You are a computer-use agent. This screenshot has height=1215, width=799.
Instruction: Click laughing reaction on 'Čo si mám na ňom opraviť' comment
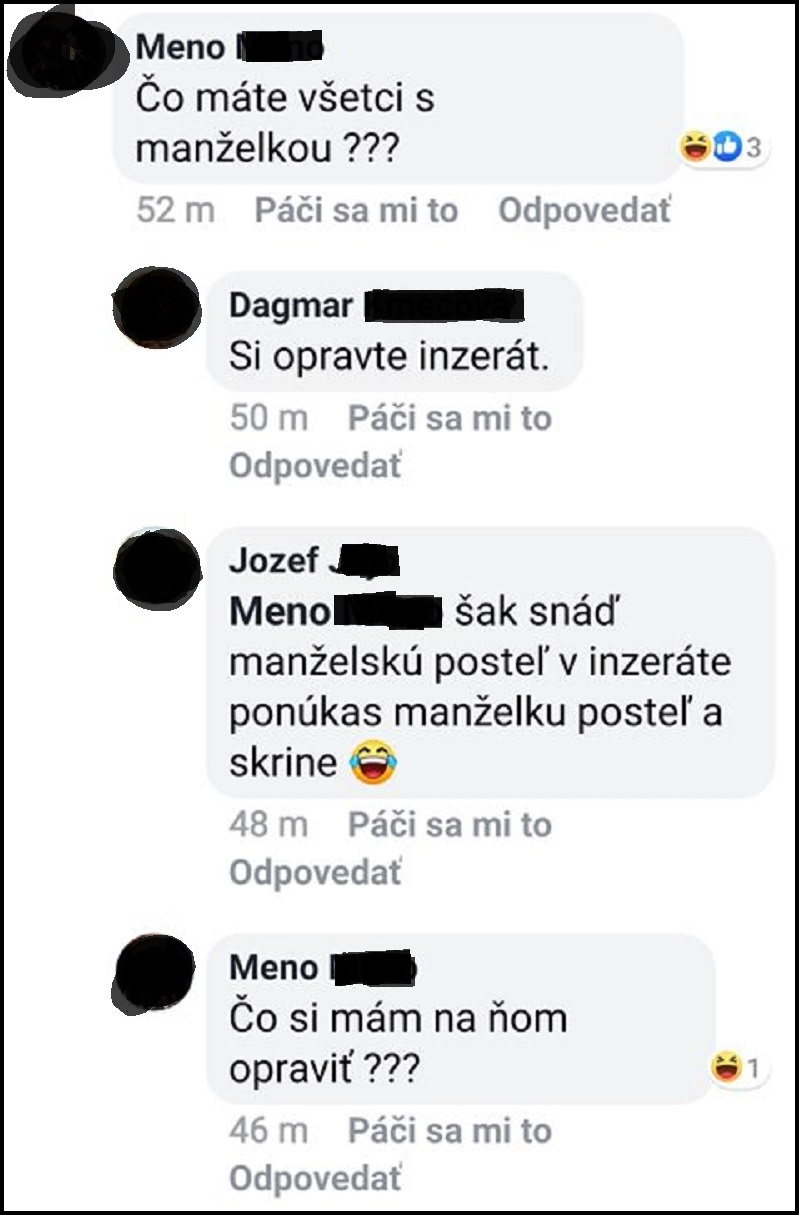click(x=724, y=1069)
